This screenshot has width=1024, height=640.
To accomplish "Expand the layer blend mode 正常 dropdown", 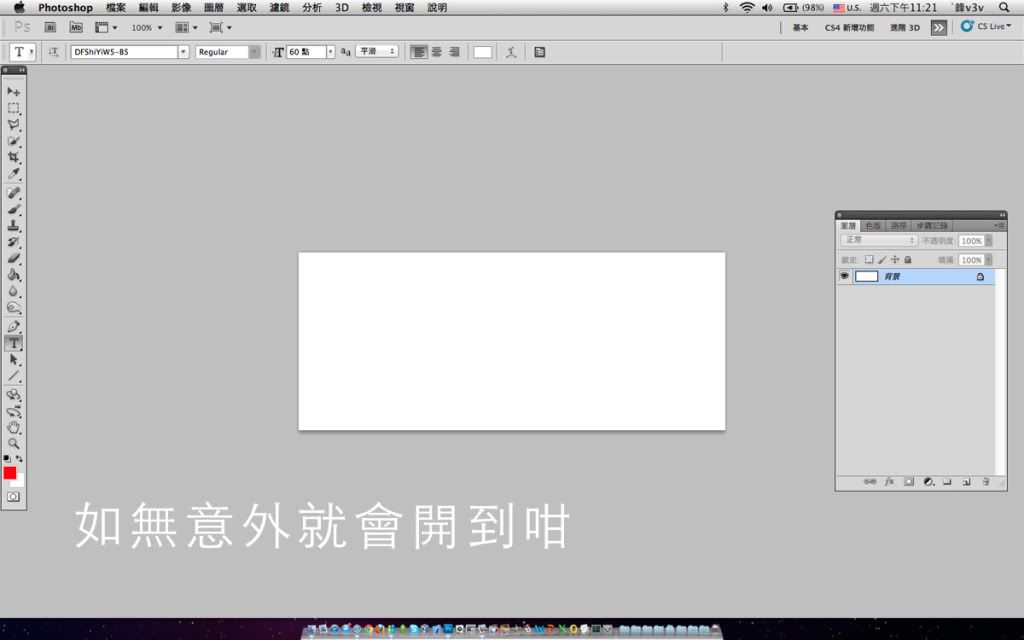I will pyautogui.click(x=880, y=241).
